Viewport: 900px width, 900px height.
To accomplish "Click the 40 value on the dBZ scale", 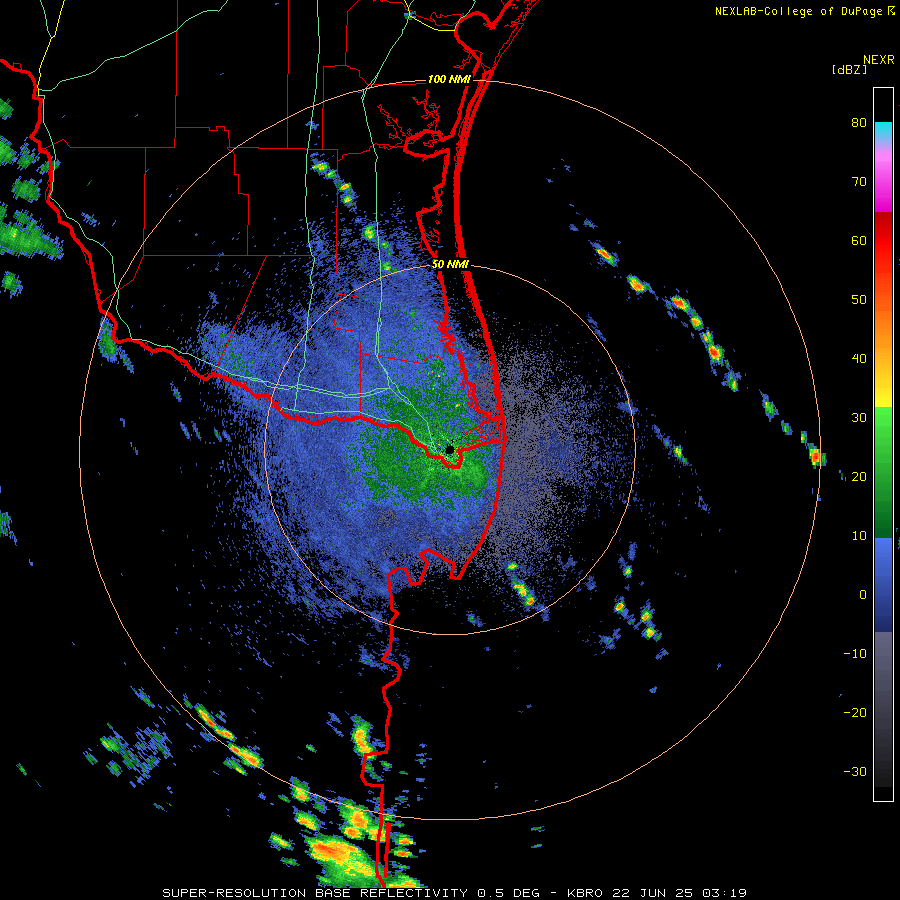I will [859, 359].
